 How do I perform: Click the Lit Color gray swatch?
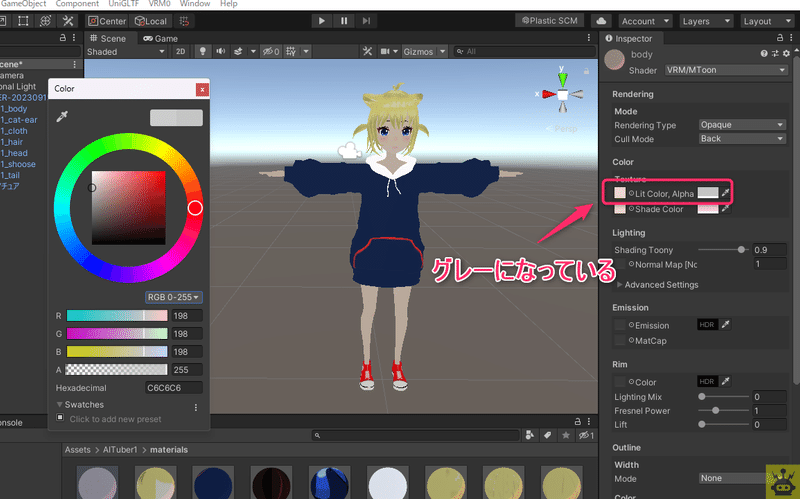[708, 193]
